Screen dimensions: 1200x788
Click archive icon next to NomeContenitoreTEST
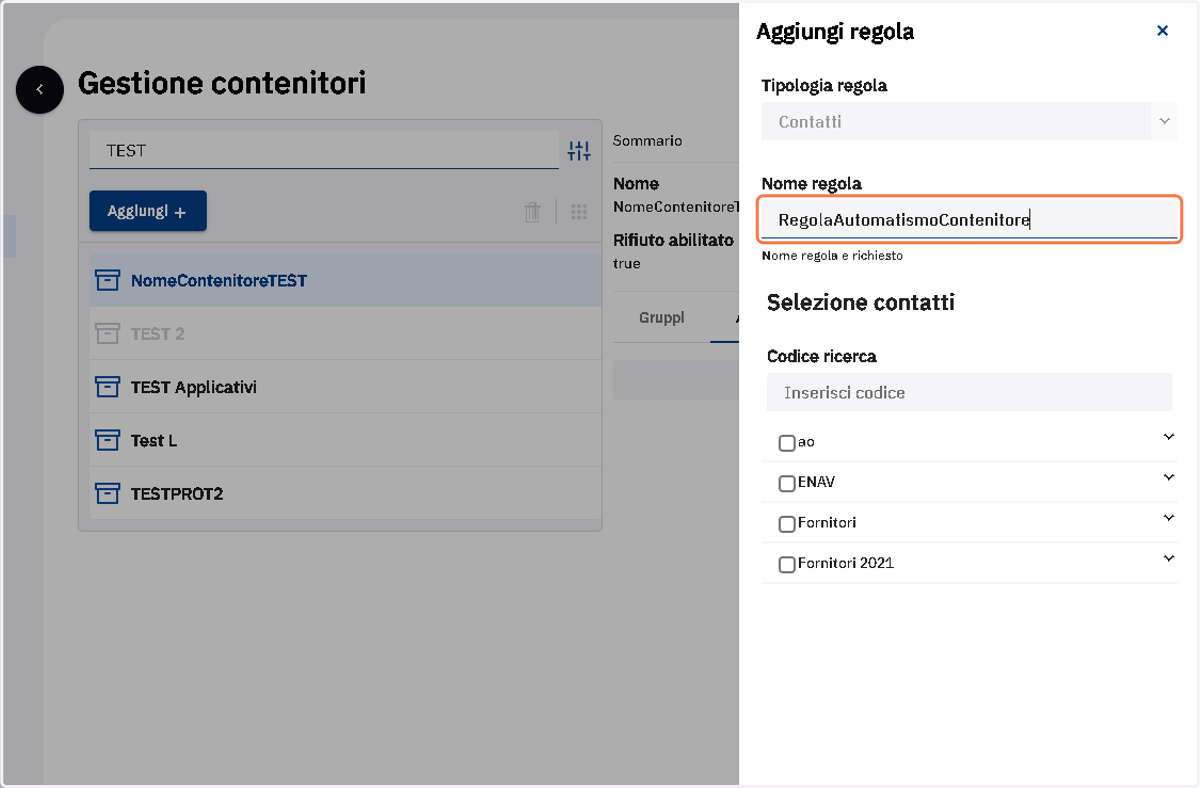pos(107,280)
